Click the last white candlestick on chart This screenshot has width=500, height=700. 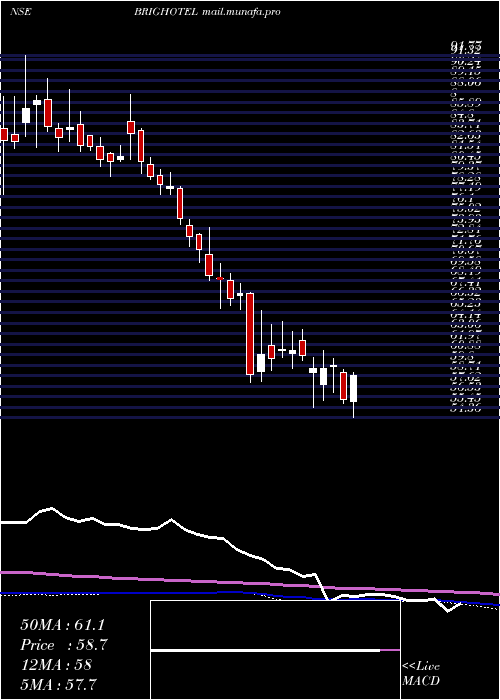(x=354, y=388)
